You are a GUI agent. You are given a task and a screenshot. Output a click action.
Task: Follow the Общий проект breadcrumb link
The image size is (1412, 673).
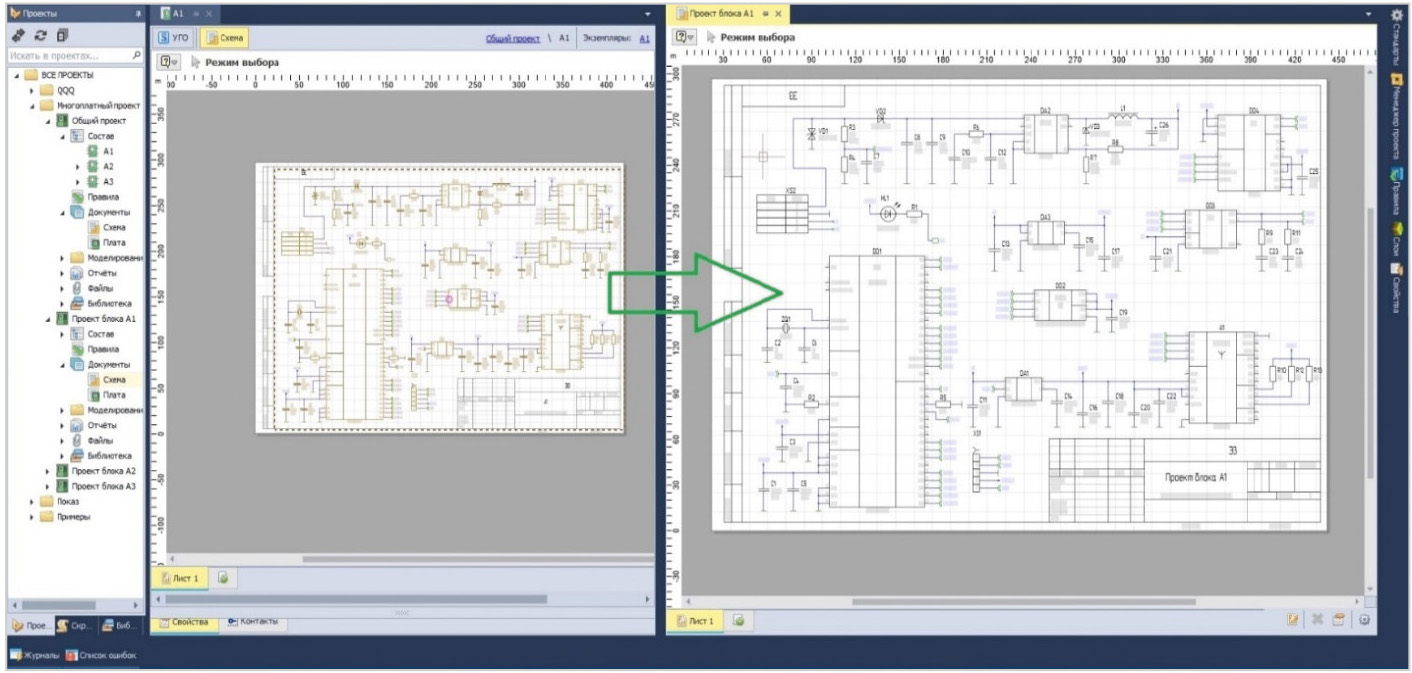[x=512, y=38]
